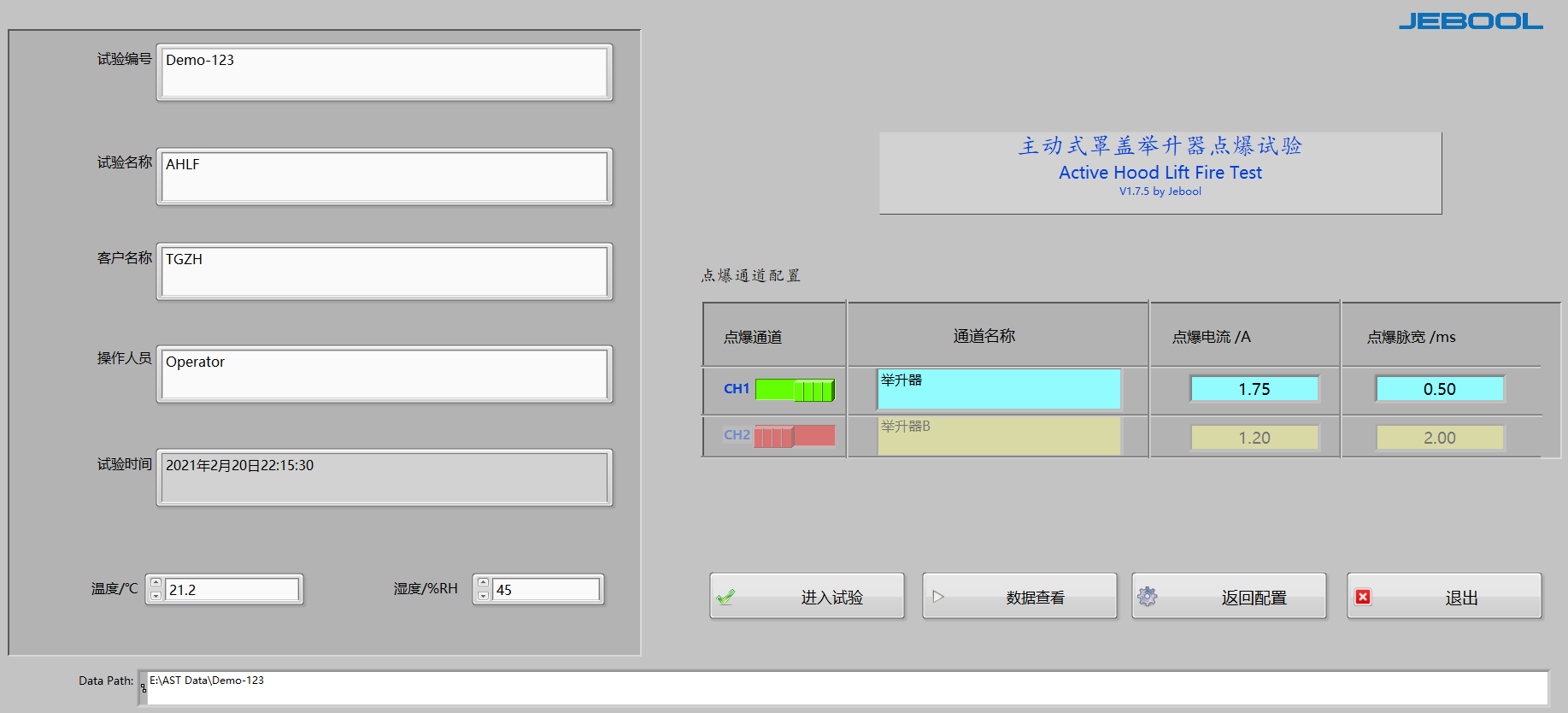Decrement the humidity value down arrow
The height and width of the screenshot is (713, 1568).
point(483,596)
